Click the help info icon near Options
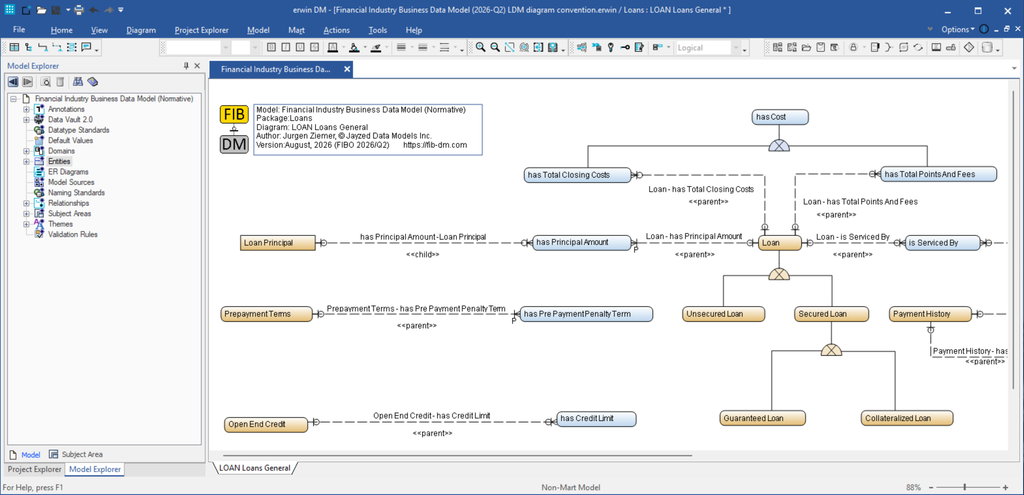1024x495 pixels. [x=984, y=29]
